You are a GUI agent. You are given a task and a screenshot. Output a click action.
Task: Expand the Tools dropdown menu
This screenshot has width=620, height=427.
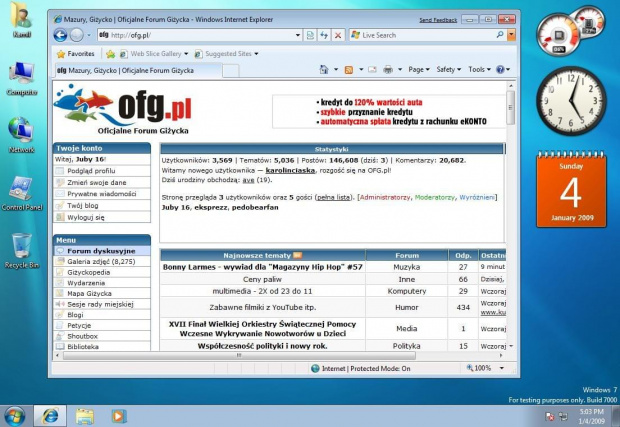479,70
